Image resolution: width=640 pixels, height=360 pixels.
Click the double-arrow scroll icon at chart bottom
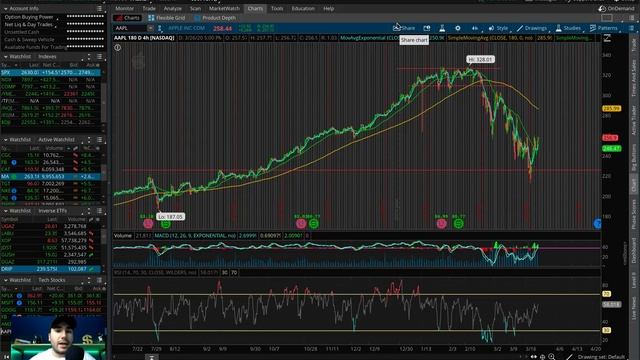533,357
